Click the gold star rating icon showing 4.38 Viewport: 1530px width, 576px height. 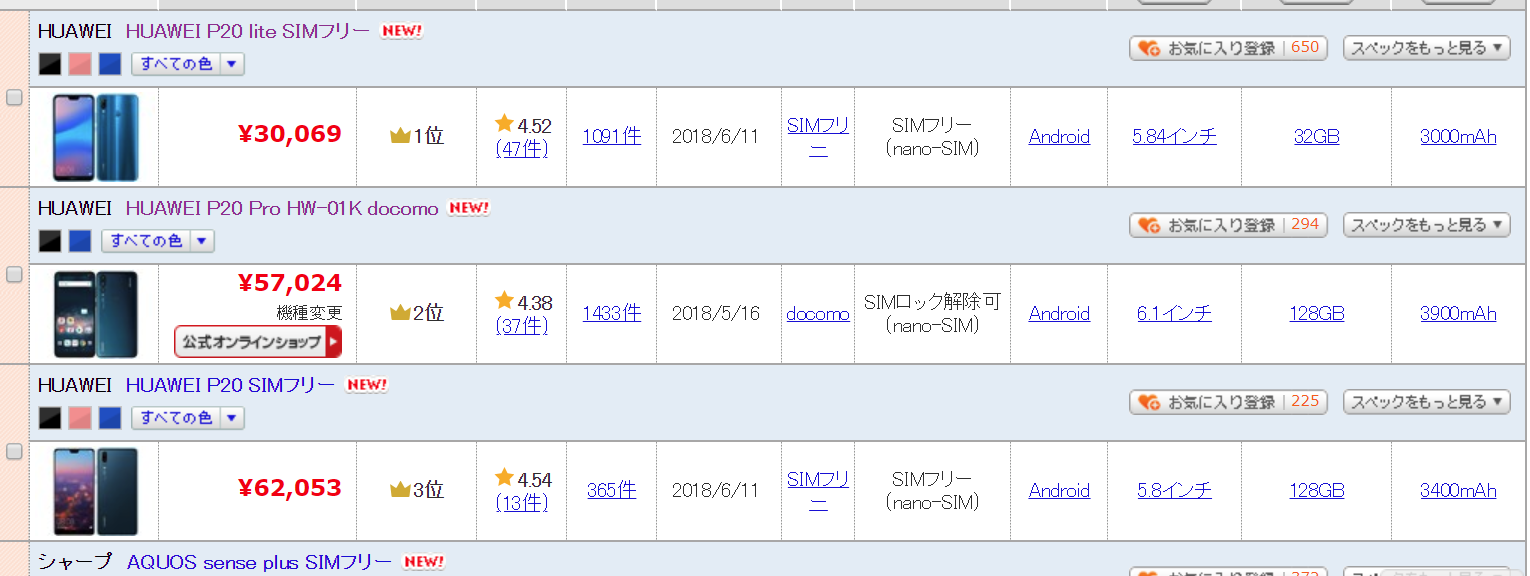point(505,300)
